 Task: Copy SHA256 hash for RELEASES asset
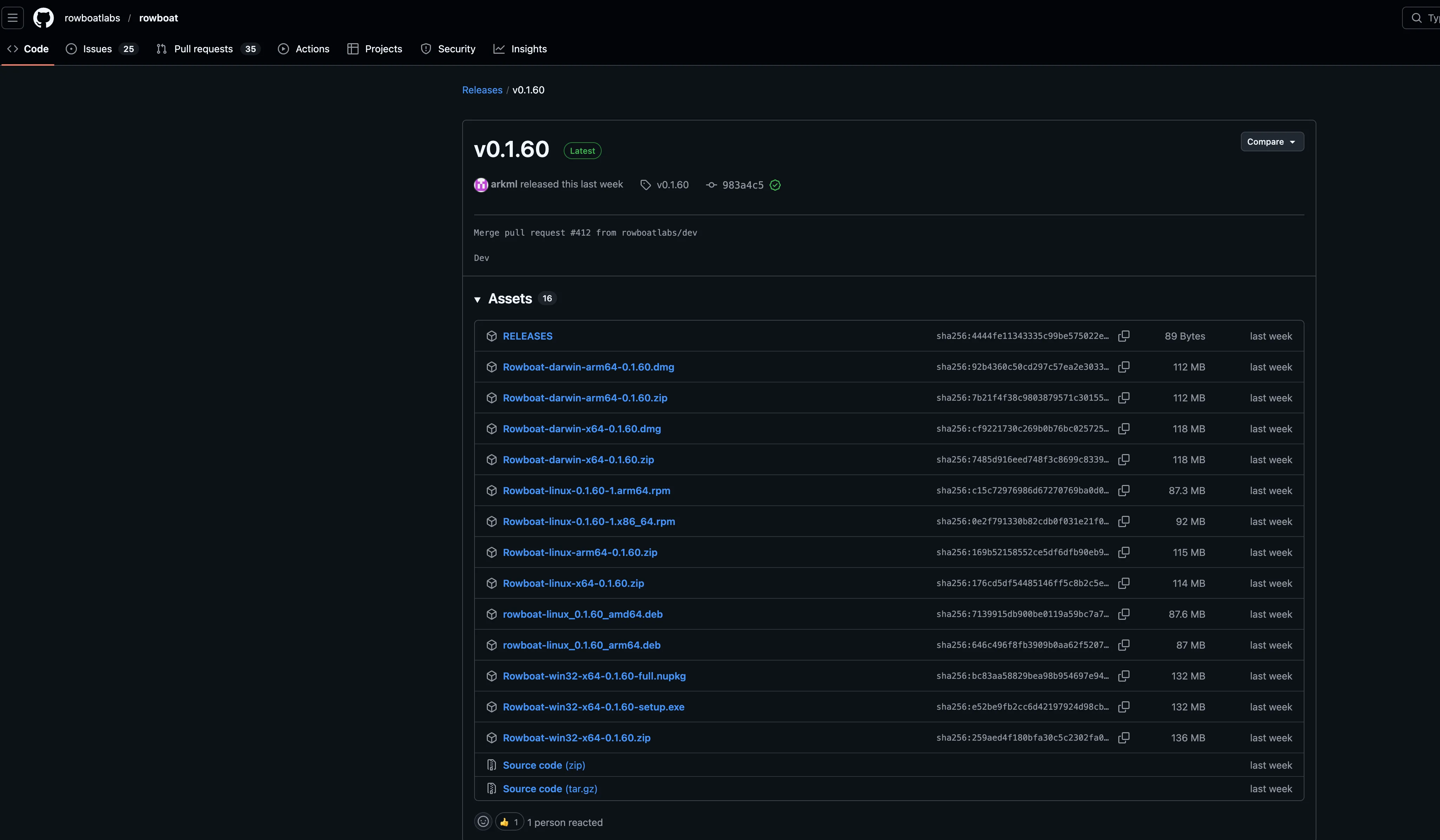1124,336
